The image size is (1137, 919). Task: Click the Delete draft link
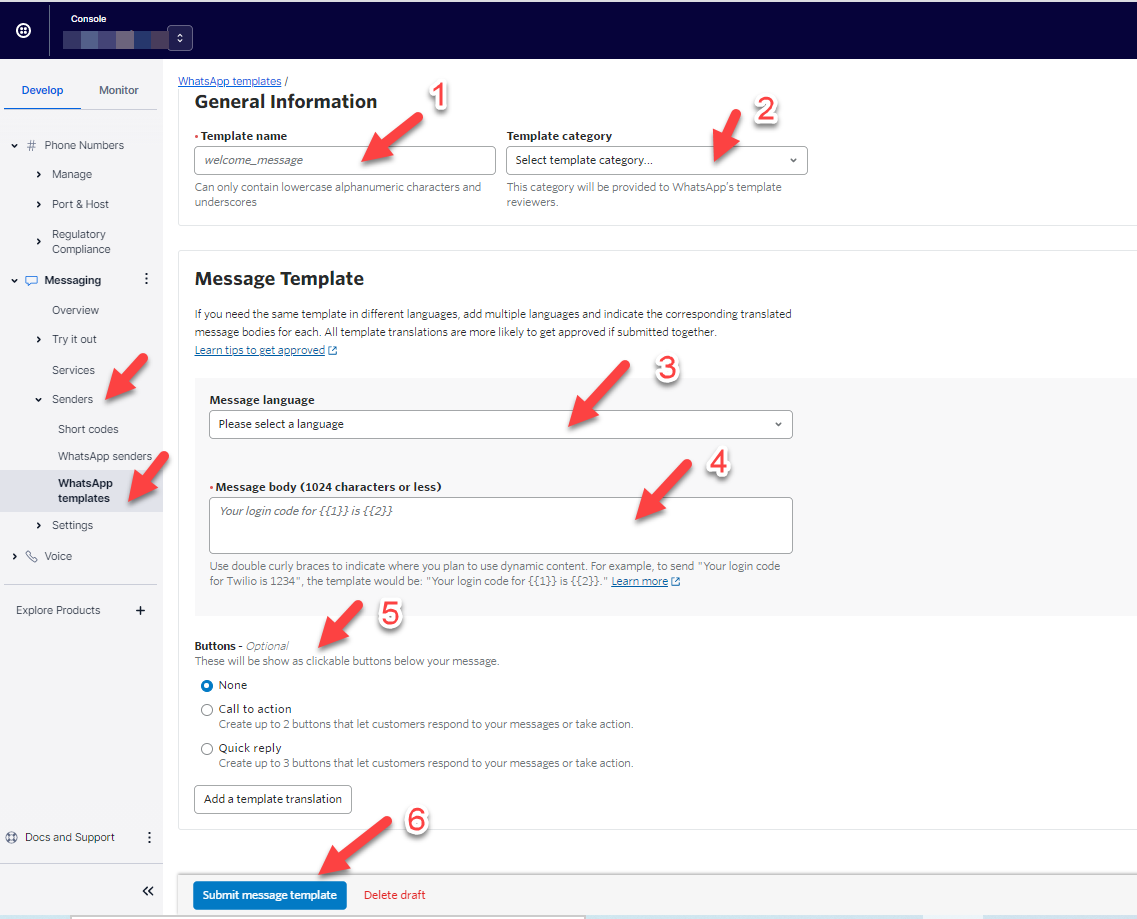[394, 895]
